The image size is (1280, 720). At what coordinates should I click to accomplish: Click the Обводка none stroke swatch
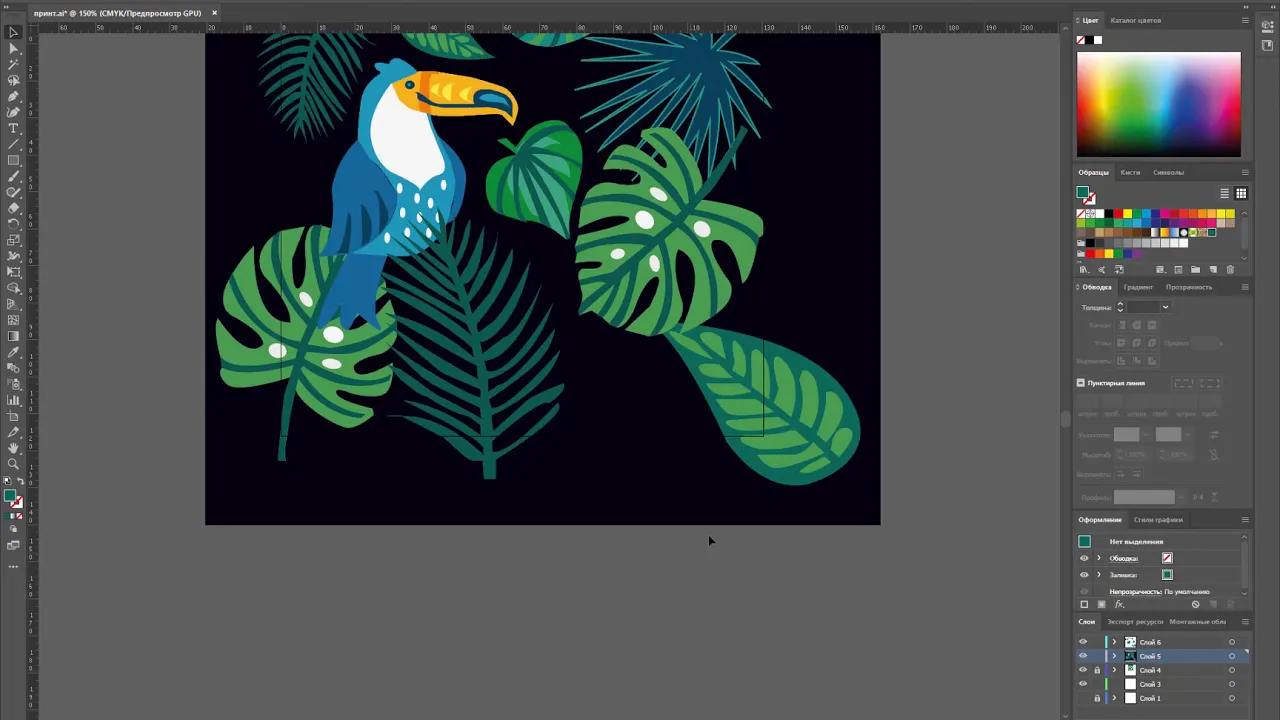(1167, 558)
